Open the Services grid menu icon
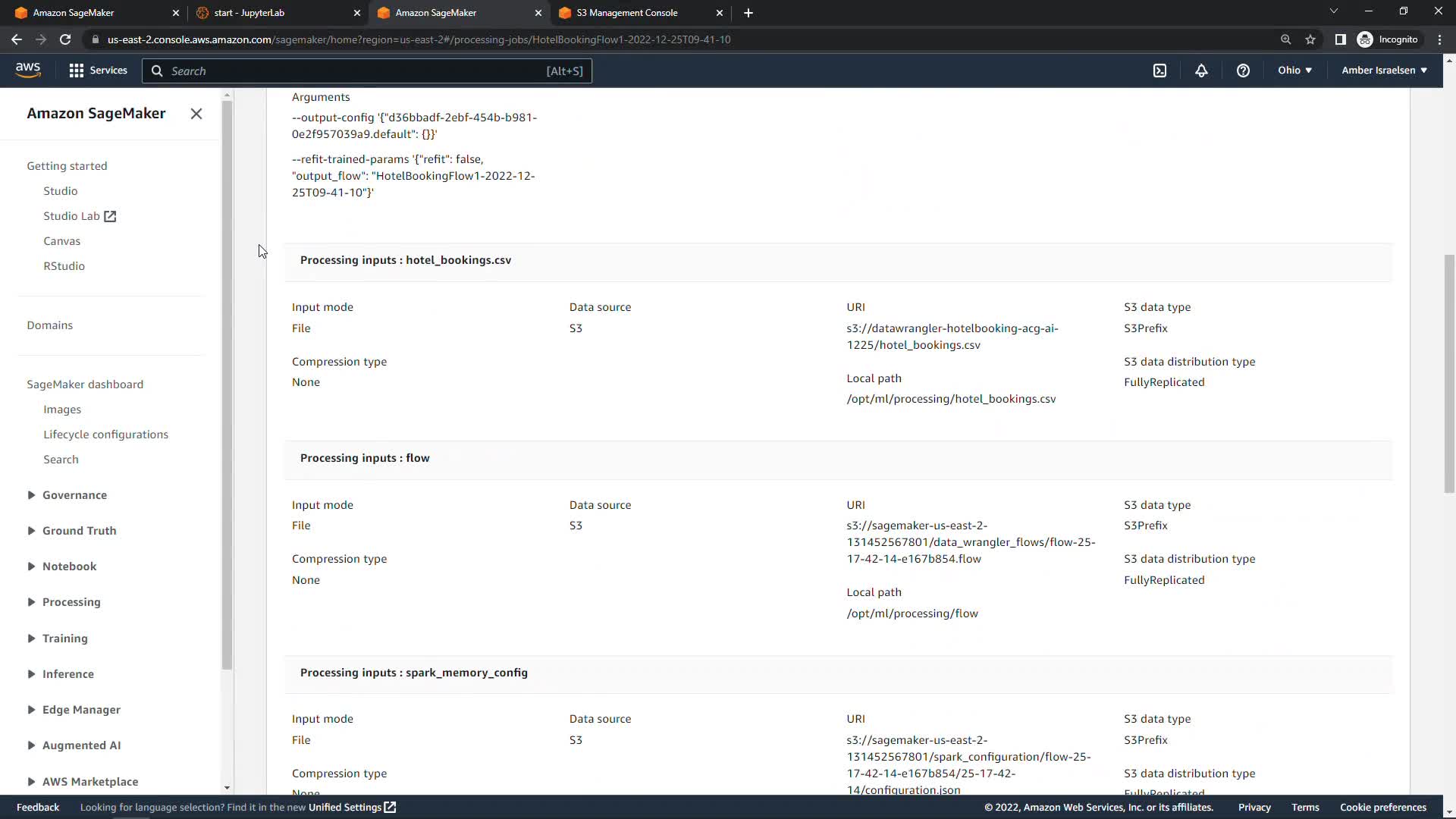 (x=76, y=71)
